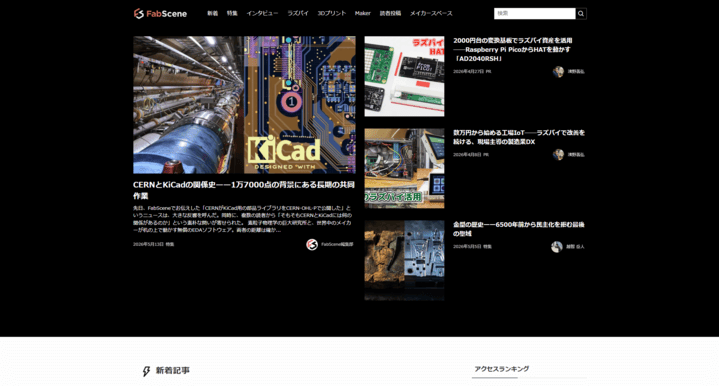Click the PR label on the 工場IoT article
Screen dimensions: 719x386
pos(486,154)
